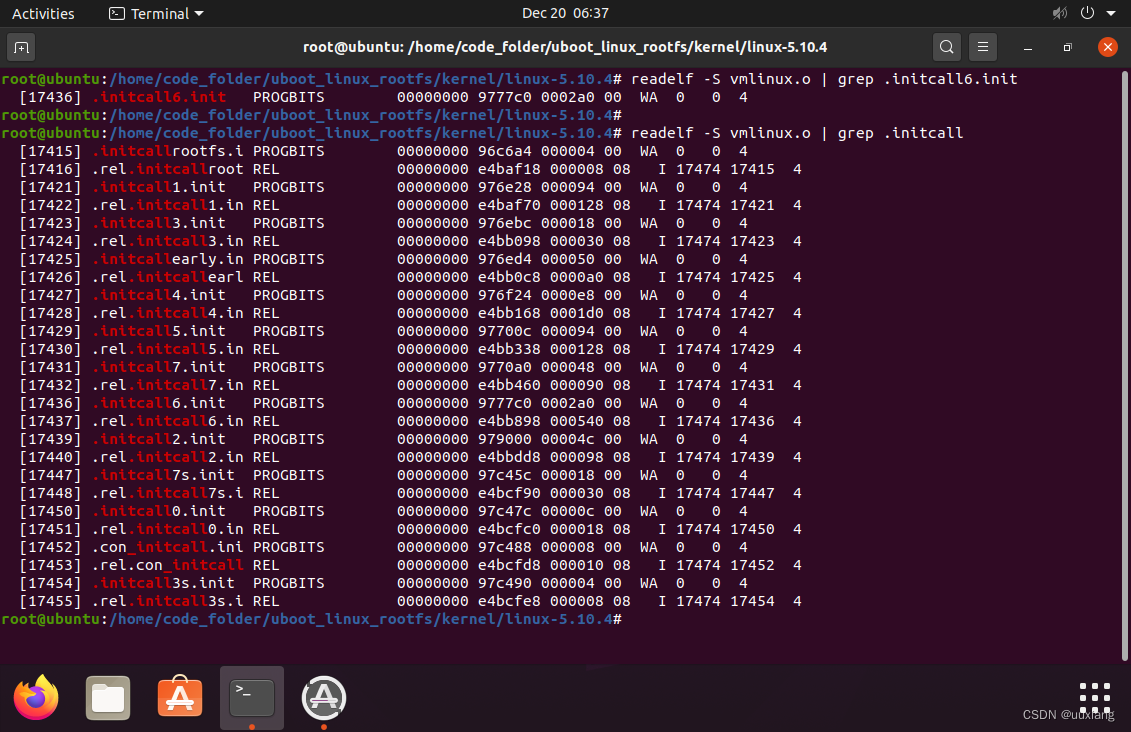
Task: Click the volume muted indicator
Action: 1060,13
